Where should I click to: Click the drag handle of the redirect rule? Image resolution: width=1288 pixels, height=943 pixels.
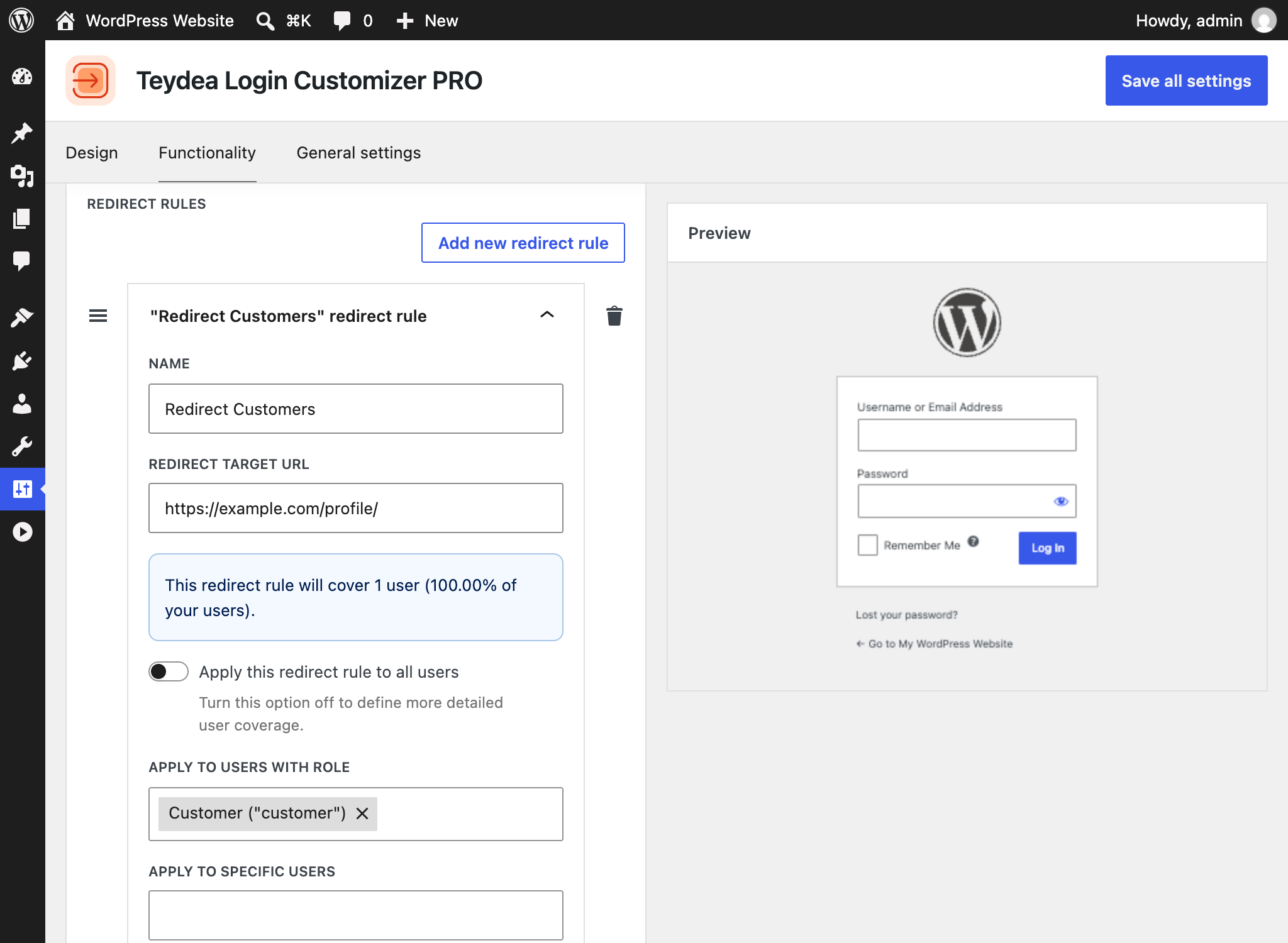point(97,316)
